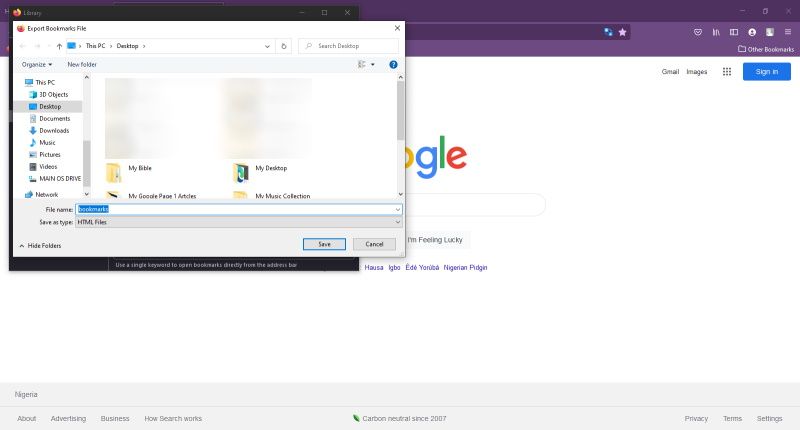Image resolution: width=800 pixels, height=430 pixels.
Task: Select Network in the folder tree
Action: pos(46,194)
